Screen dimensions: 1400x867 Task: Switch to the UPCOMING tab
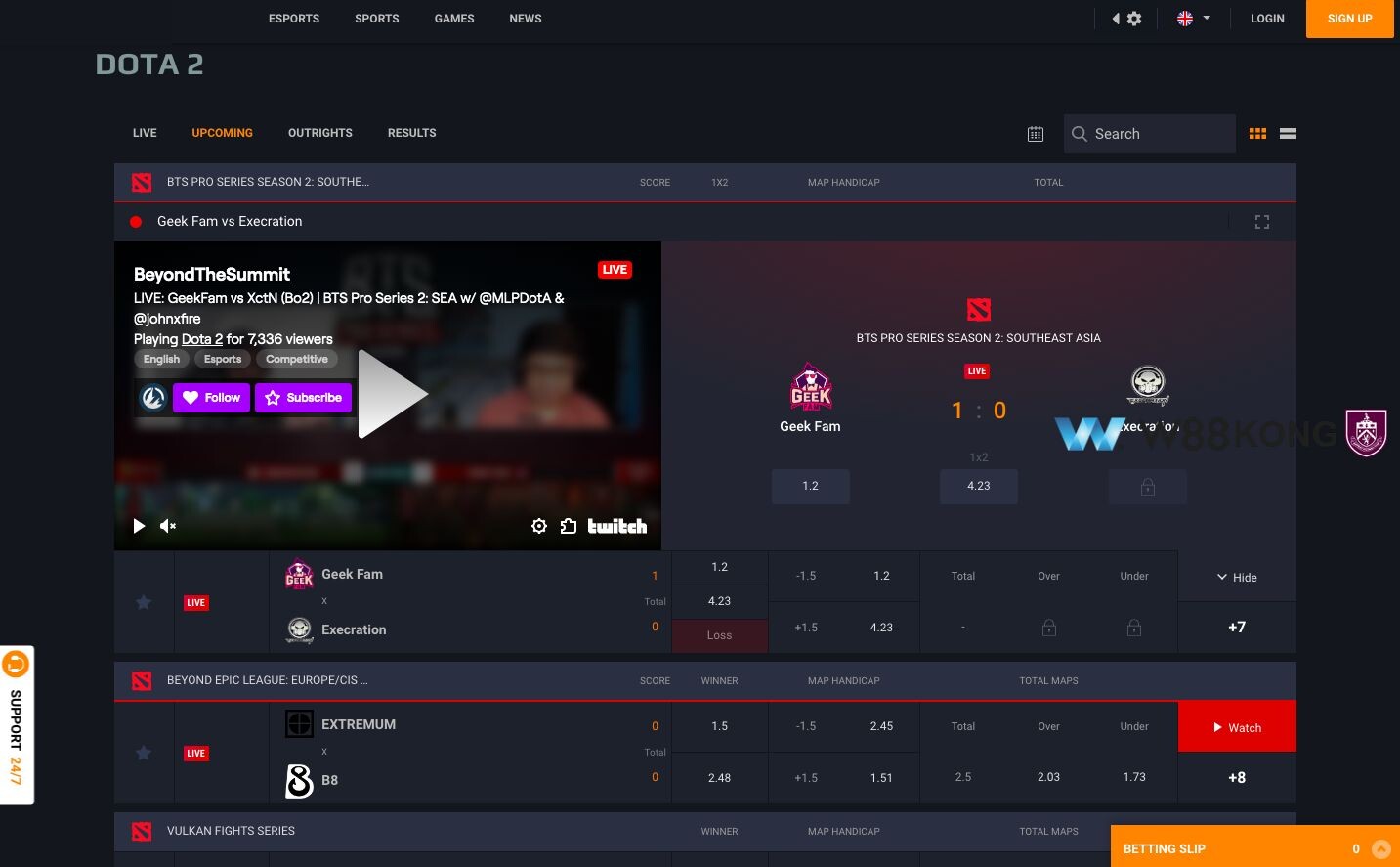click(222, 133)
